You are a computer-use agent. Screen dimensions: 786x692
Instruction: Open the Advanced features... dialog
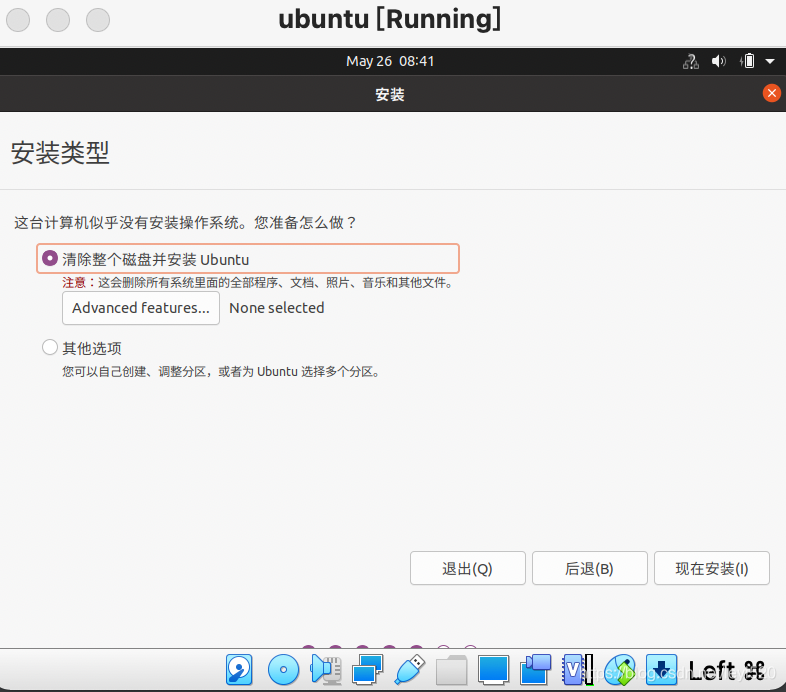point(141,308)
